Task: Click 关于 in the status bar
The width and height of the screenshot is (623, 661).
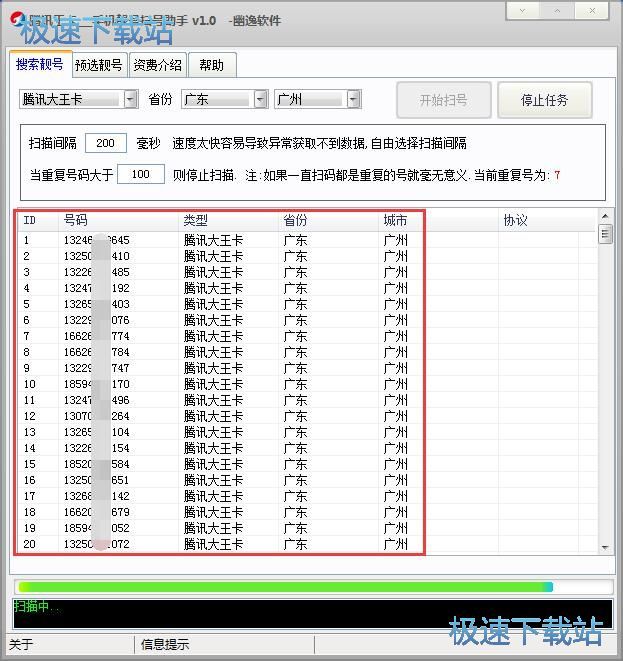Action: [x=22, y=644]
